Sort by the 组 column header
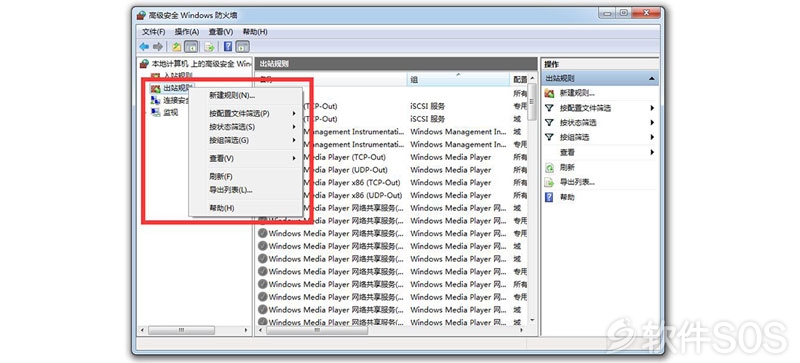800x363 pixels. (458, 79)
